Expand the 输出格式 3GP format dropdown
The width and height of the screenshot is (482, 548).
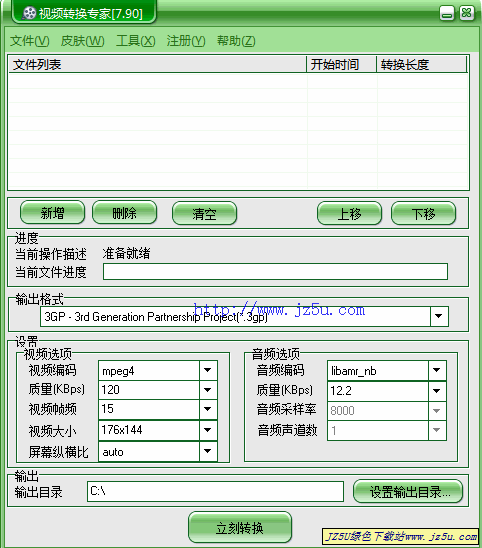(439, 316)
